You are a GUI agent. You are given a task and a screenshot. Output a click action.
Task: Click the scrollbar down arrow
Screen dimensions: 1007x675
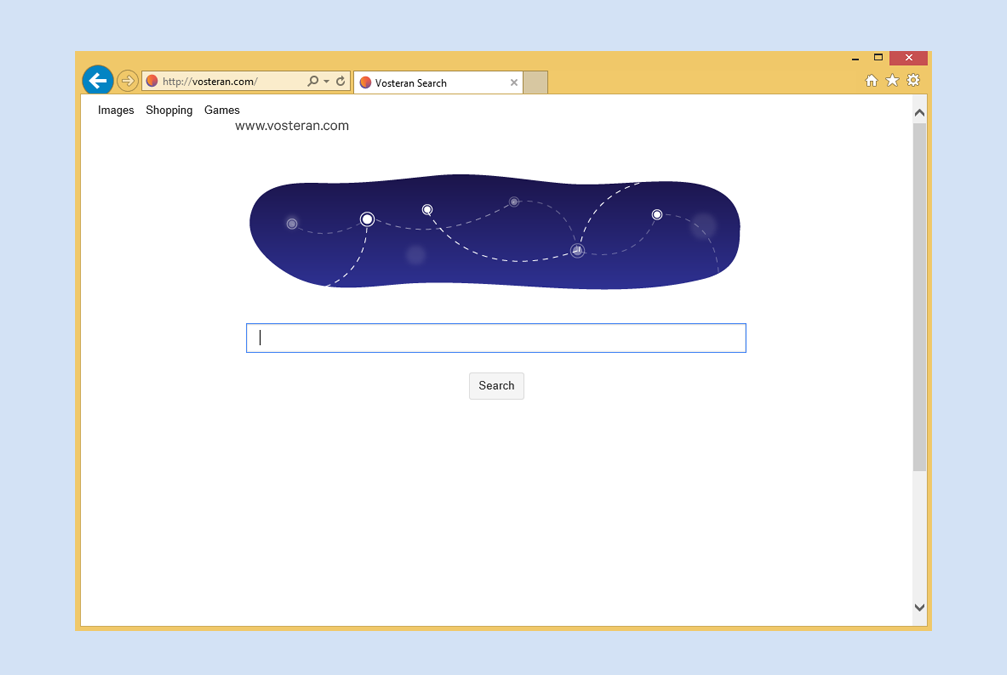pyautogui.click(x=919, y=607)
